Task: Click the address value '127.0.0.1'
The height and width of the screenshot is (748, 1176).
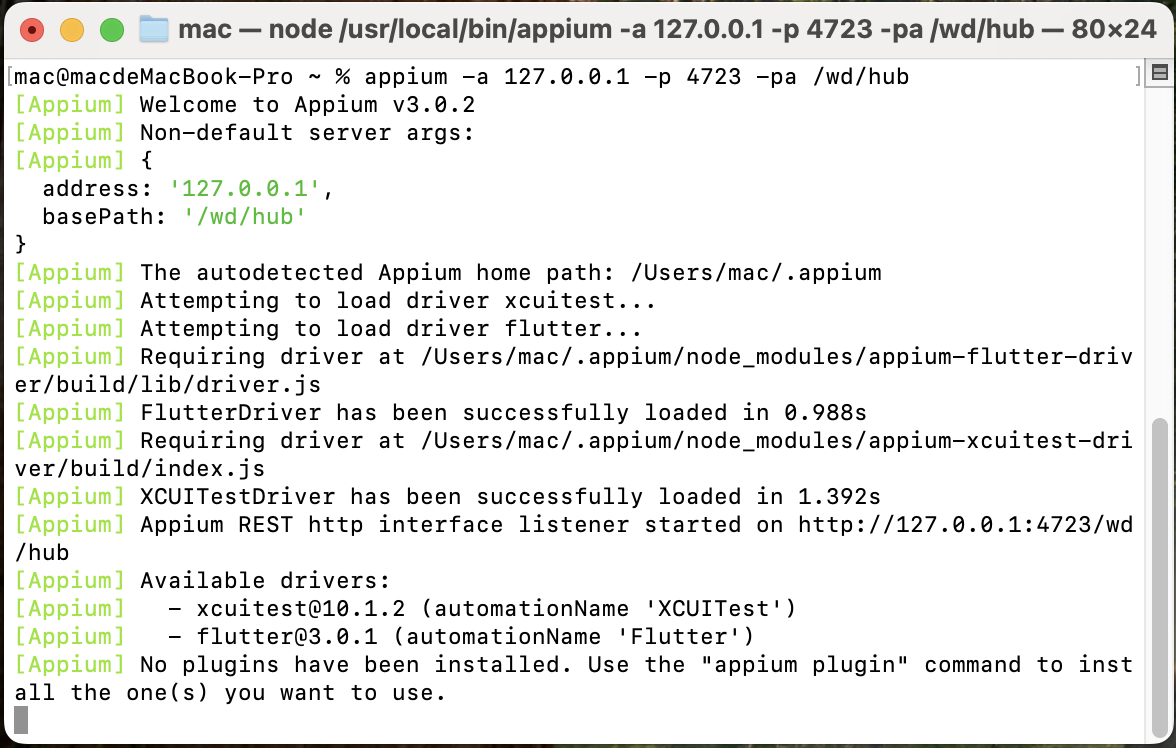Action: tap(244, 188)
